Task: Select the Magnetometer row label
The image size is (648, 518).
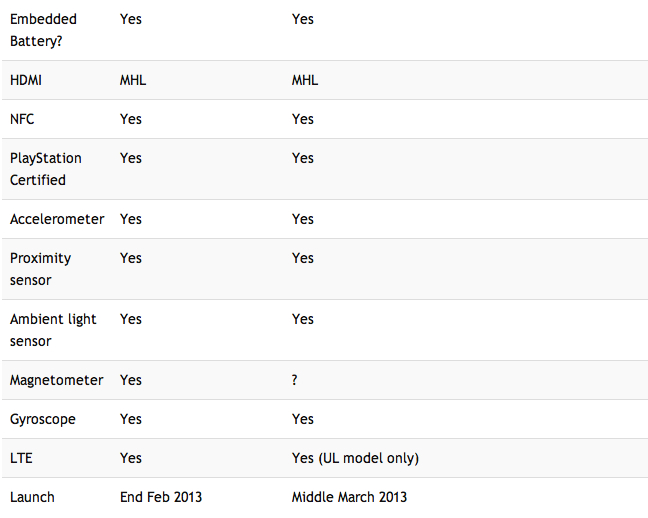Action: click(x=56, y=380)
